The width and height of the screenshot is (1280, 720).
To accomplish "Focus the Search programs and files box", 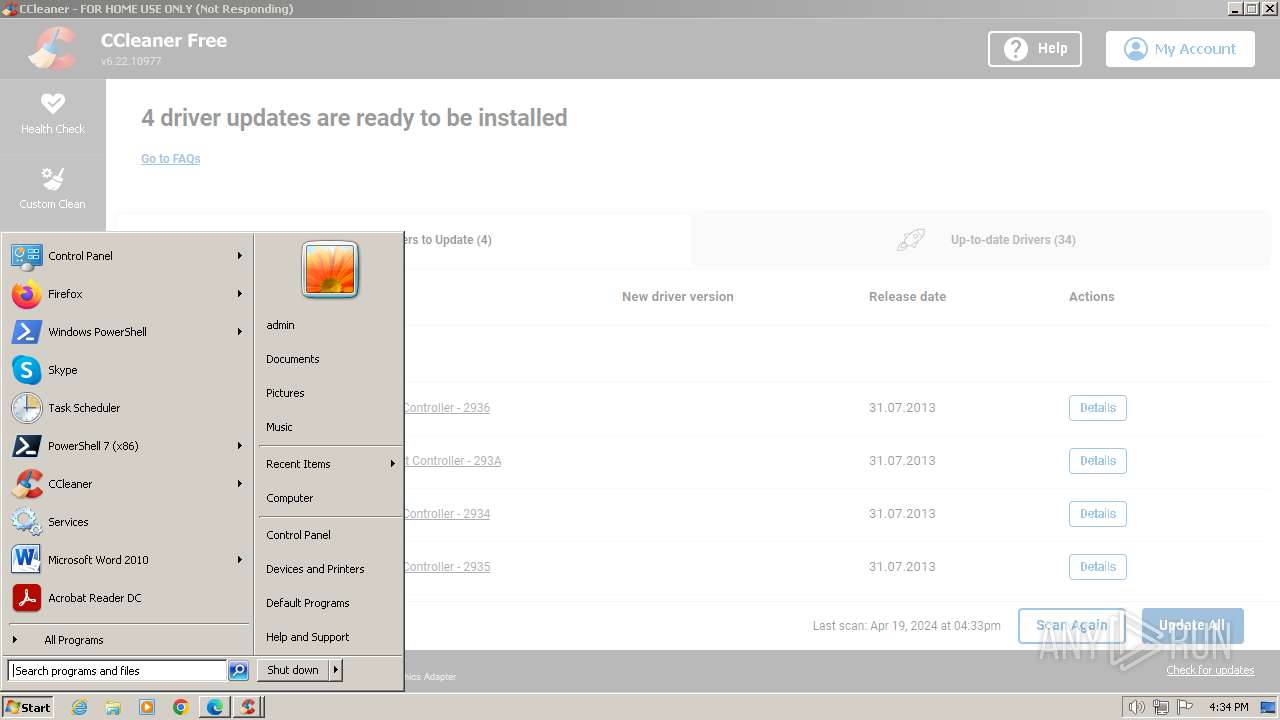I will click(x=117, y=671).
